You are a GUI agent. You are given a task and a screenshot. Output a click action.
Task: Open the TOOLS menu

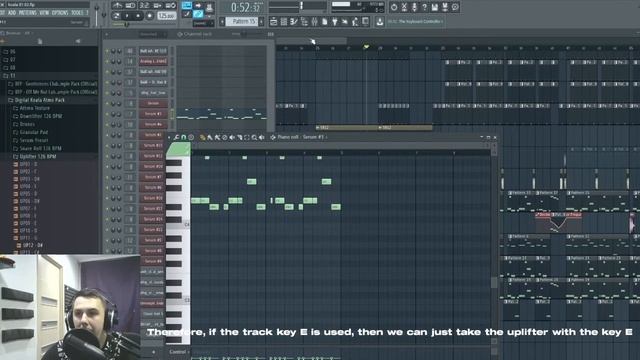77,13
